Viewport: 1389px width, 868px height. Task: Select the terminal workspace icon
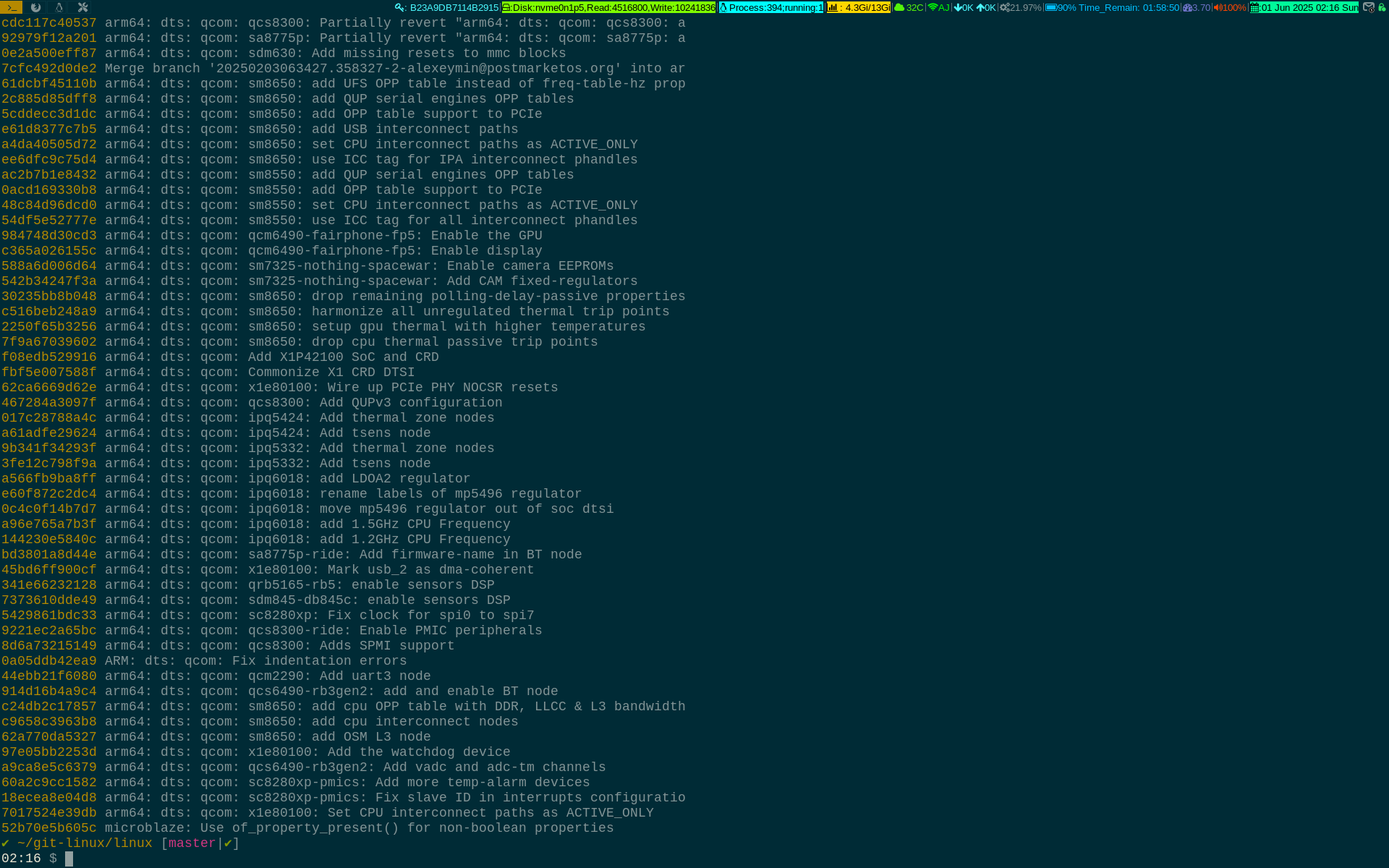click(11, 7)
